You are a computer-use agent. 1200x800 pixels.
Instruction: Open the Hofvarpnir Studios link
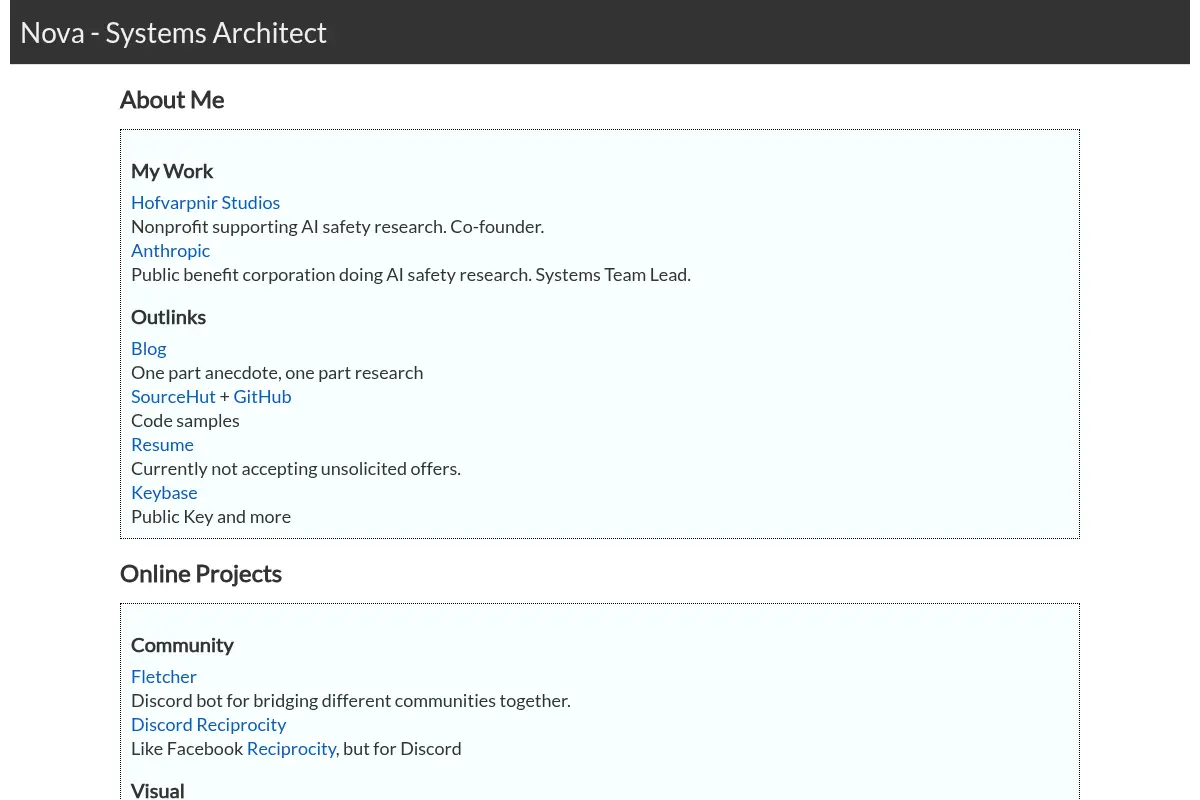point(205,202)
